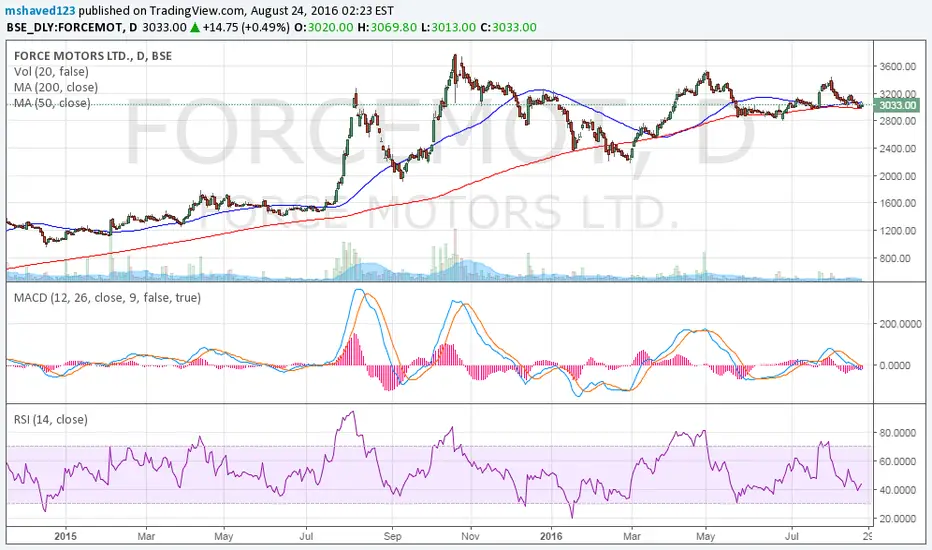Click the green up-arrow price change indicator
Screen dimensions: 932x550
tap(195, 27)
